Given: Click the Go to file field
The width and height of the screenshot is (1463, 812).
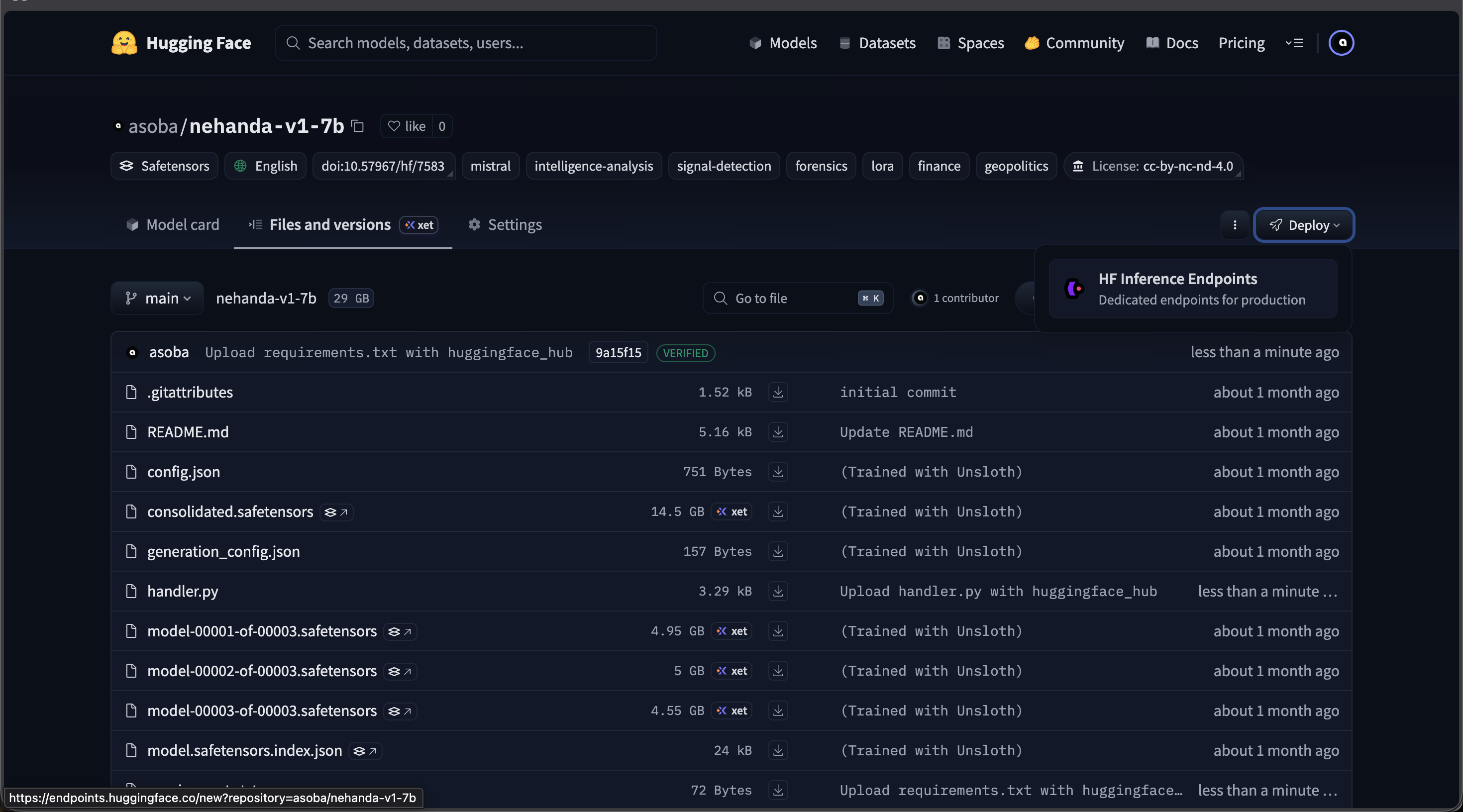Looking at the screenshot, I should click(795, 298).
